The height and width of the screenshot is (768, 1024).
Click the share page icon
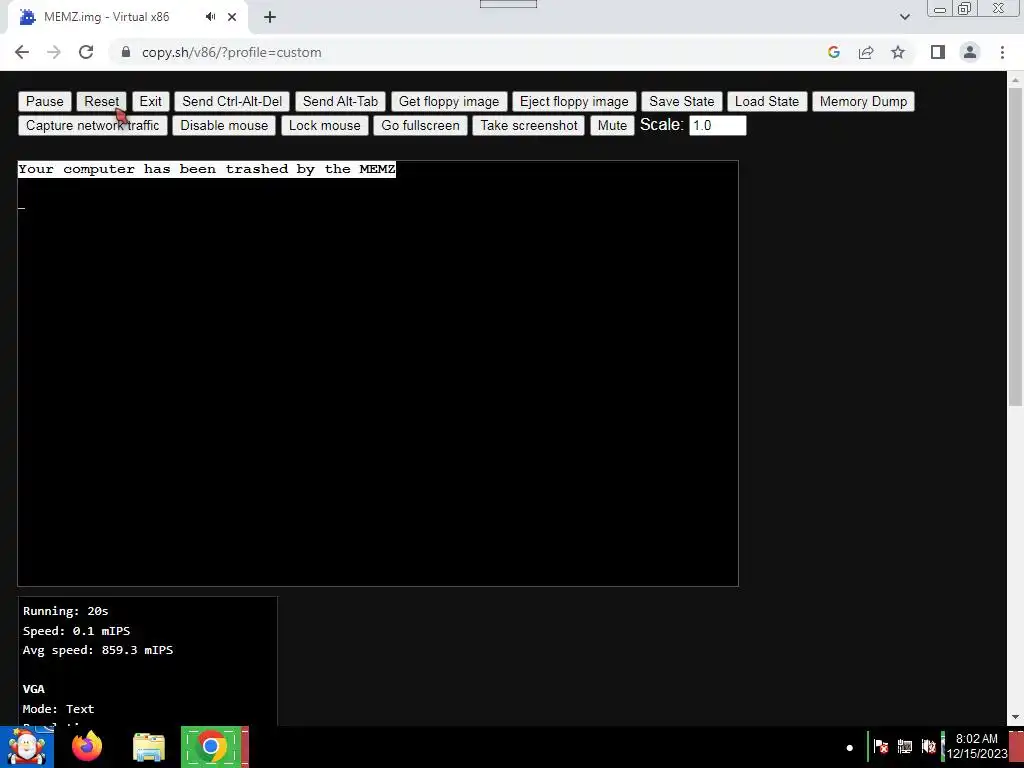click(866, 52)
